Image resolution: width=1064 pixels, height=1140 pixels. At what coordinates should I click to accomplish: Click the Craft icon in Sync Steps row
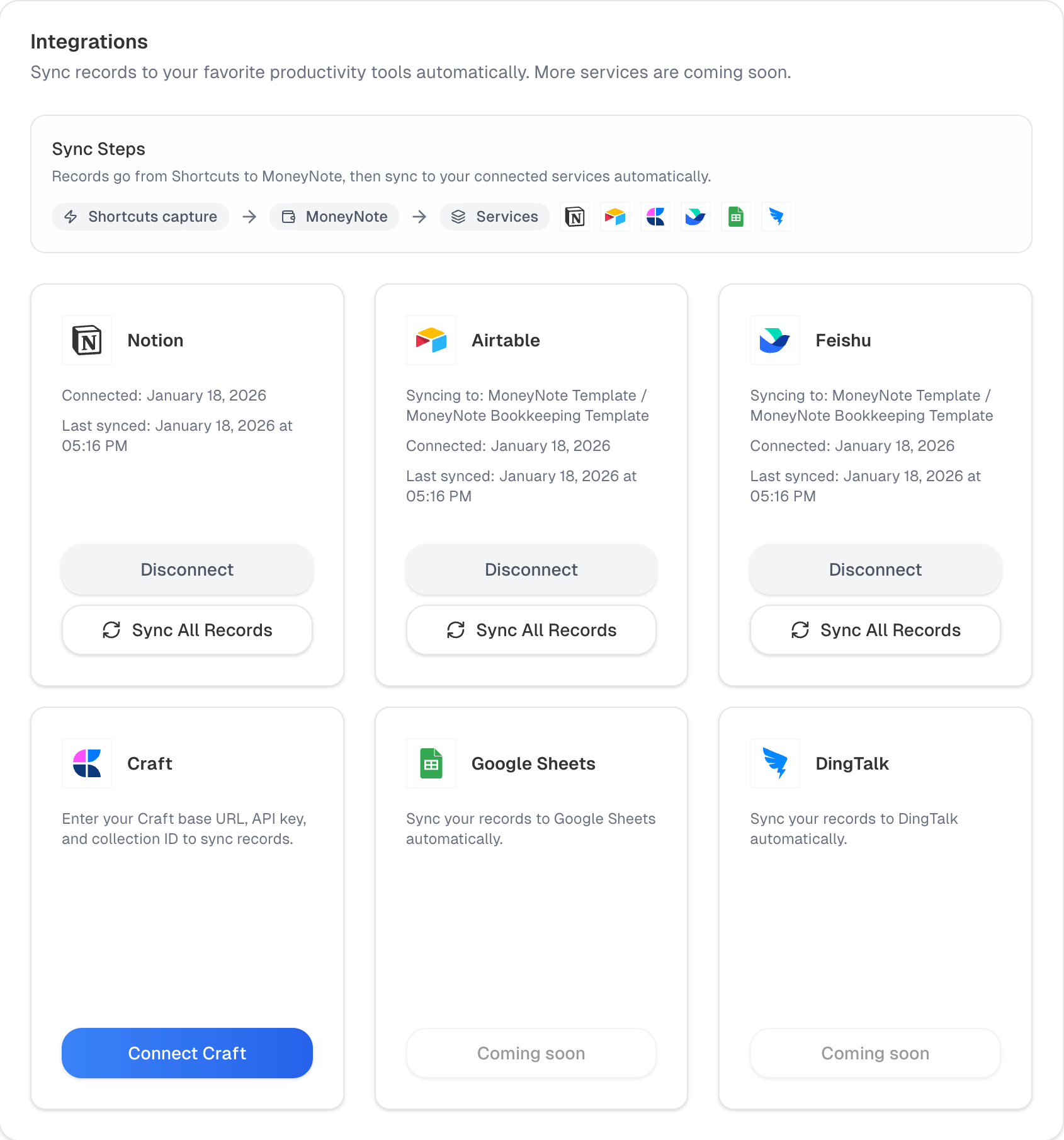coord(655,217)
